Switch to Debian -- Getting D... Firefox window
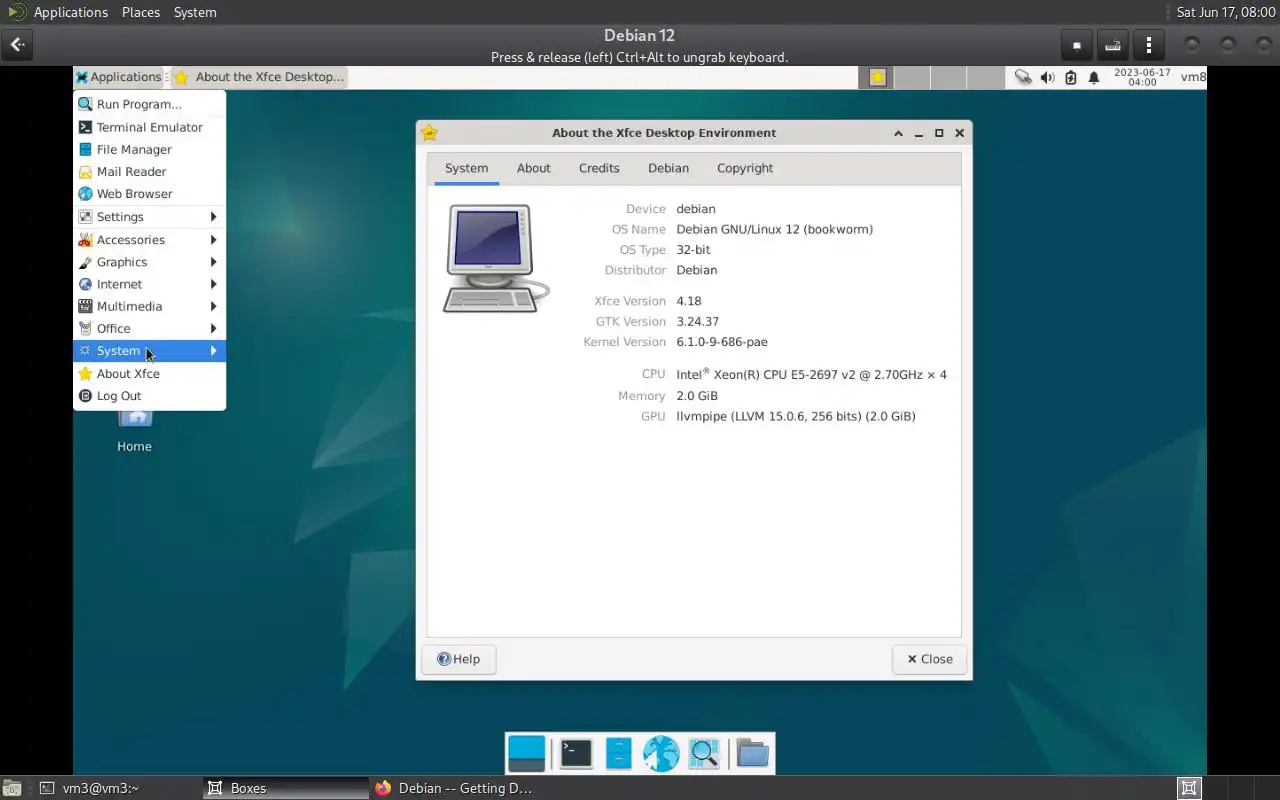 coord(454,788)
